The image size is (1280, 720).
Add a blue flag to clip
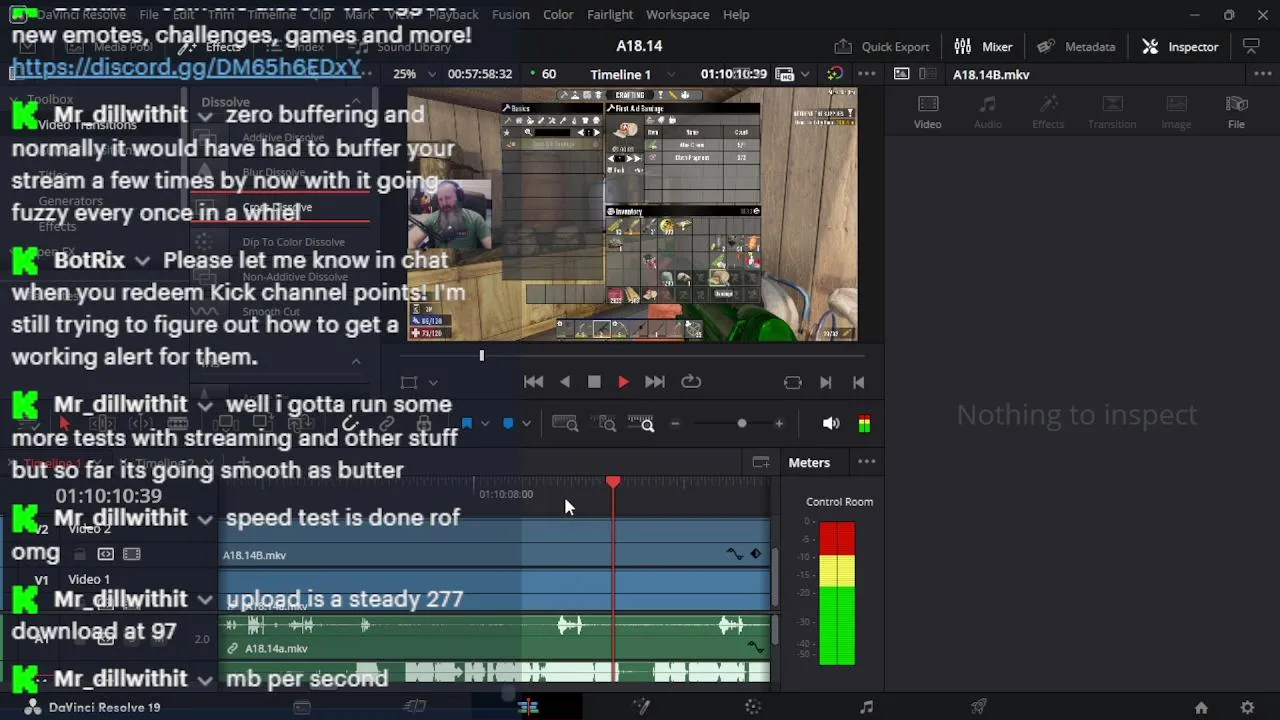click(x=466, y=424)
